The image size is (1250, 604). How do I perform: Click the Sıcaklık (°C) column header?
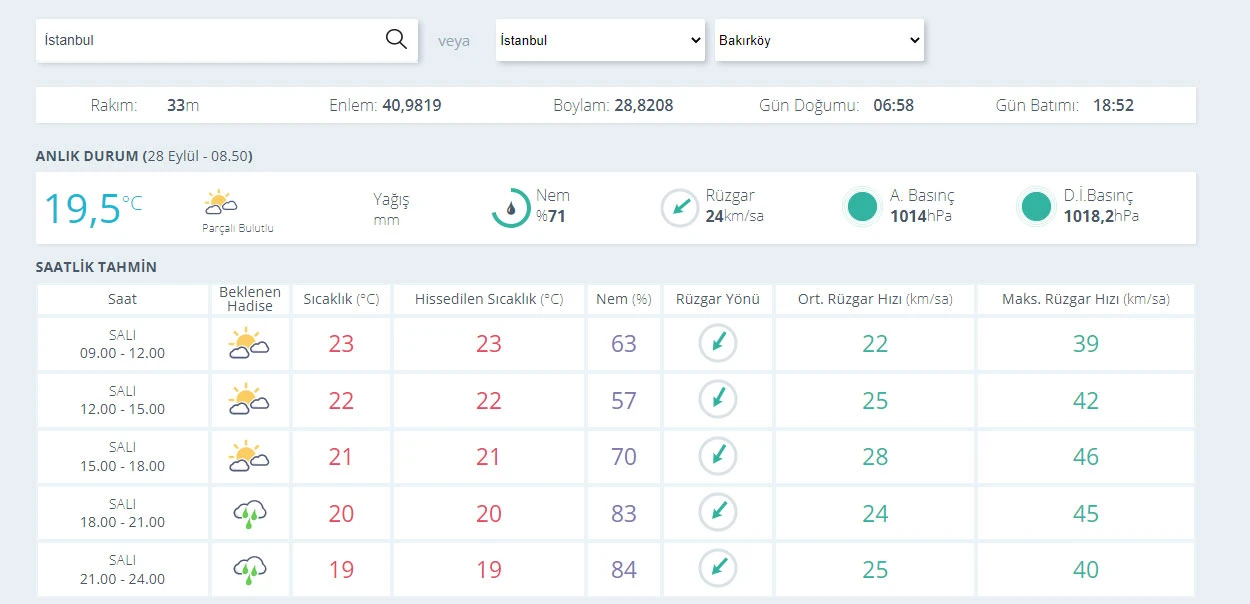341,299
